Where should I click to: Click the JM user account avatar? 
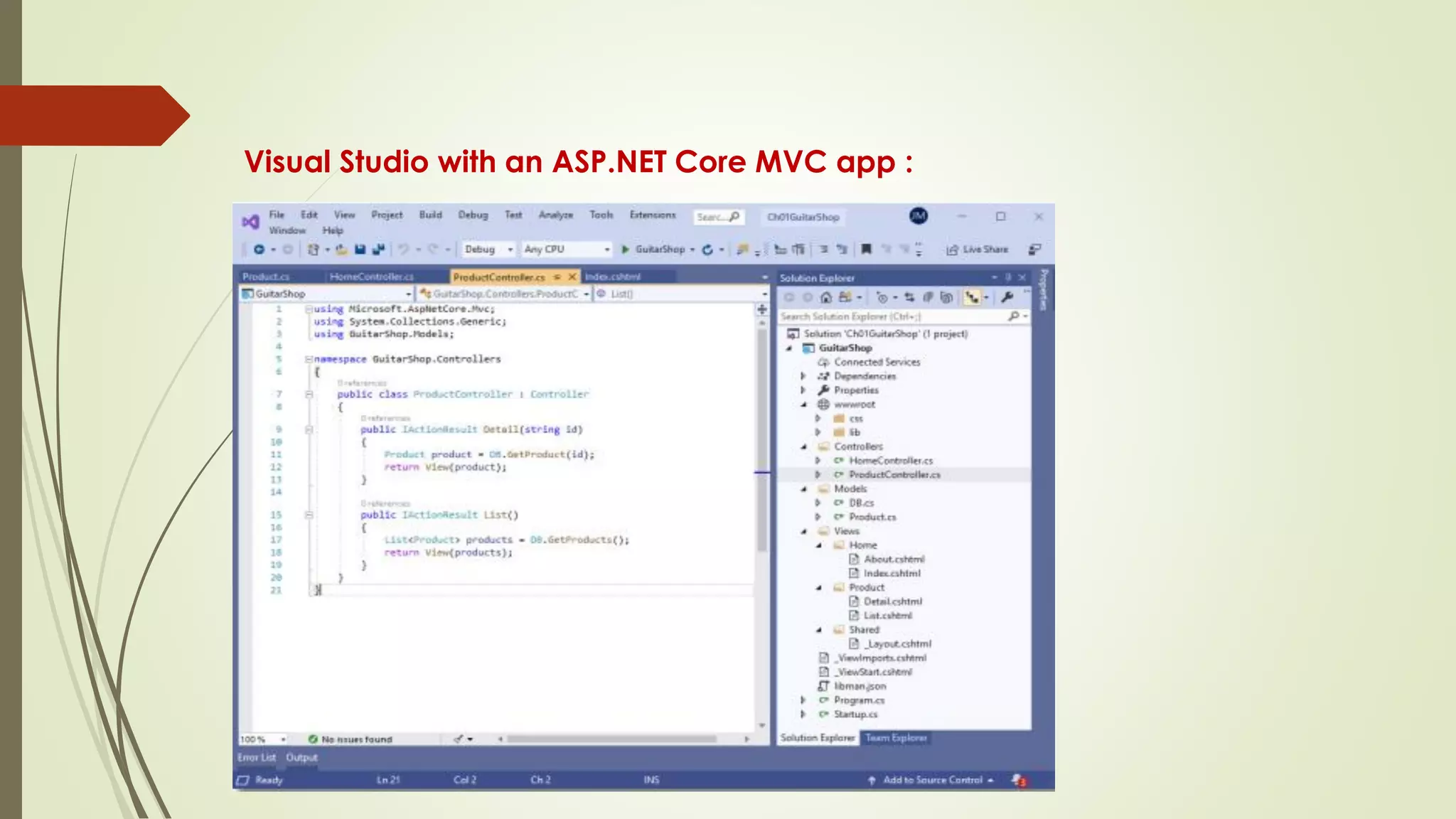919,216
